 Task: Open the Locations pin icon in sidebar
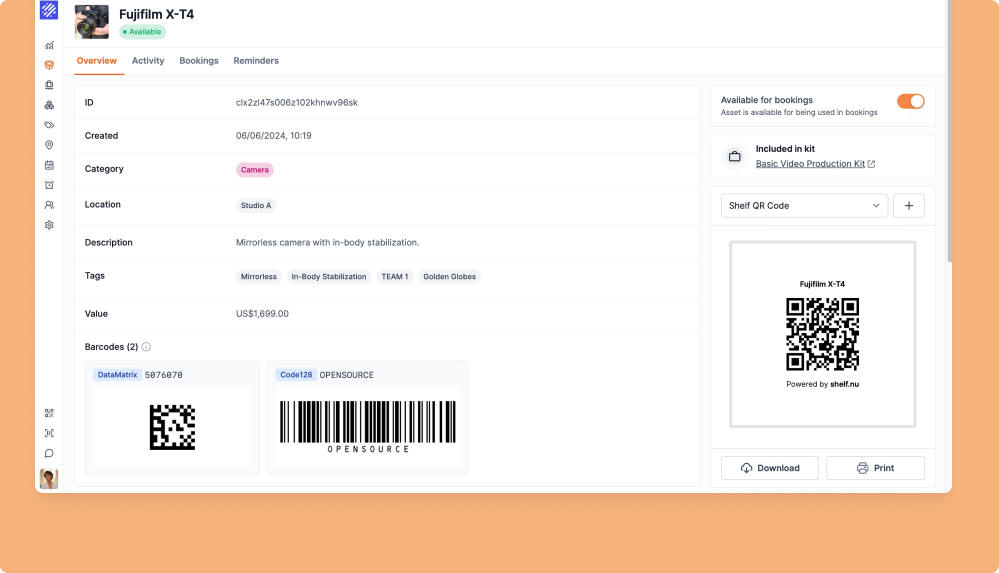(x=49, y=145)
